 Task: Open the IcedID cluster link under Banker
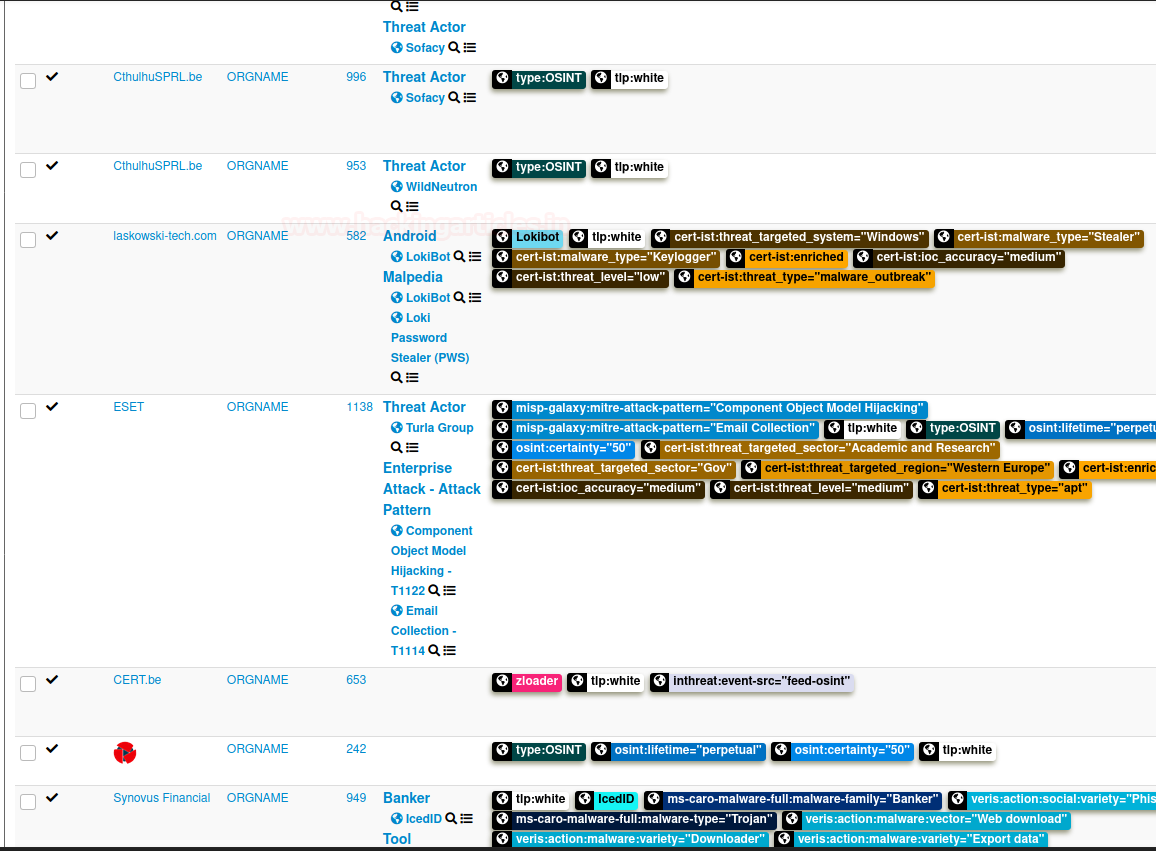point(424,819)
